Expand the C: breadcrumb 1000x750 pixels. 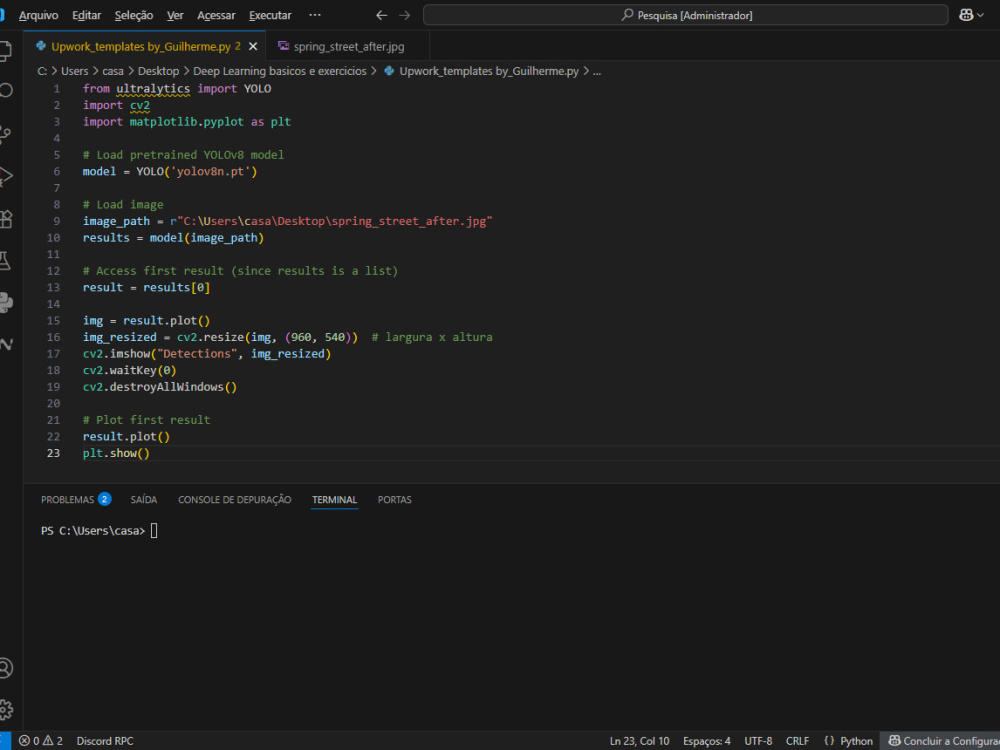tap(42, 71)
